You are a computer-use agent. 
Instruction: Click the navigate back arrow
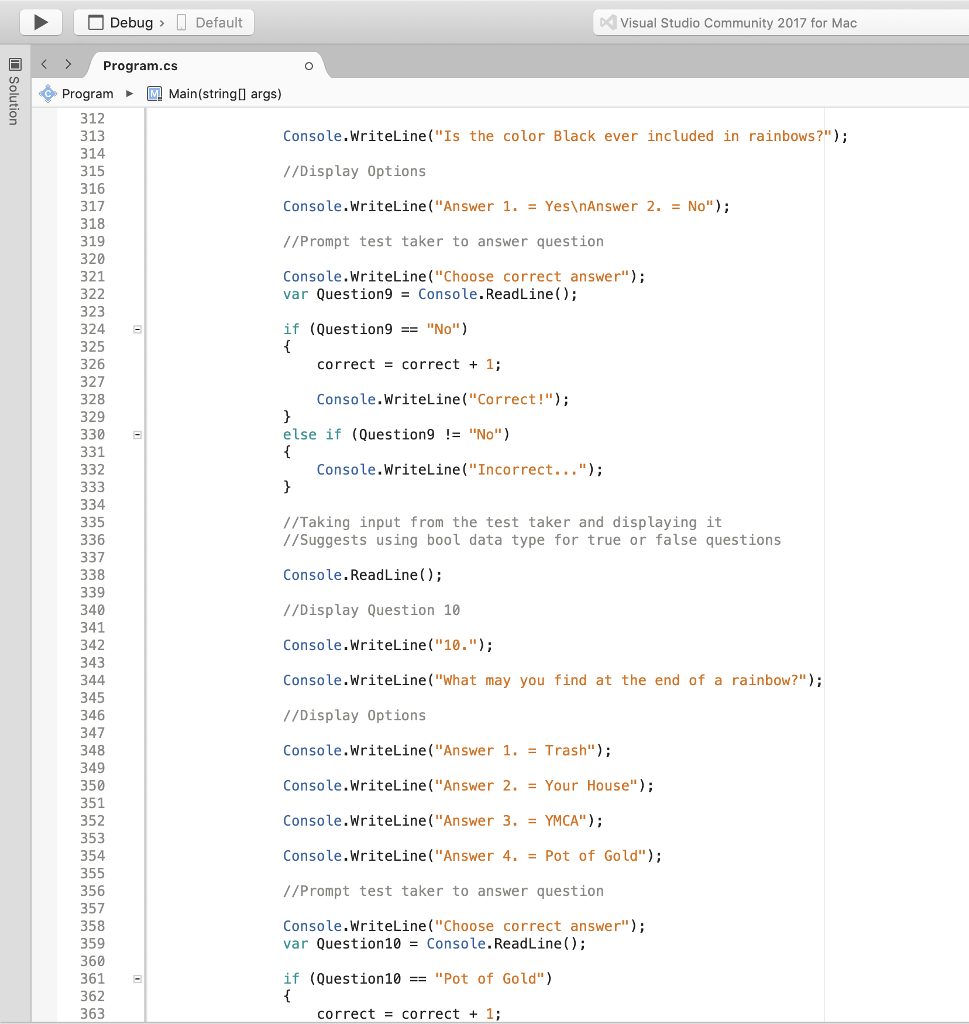pyautogui.click(x=43, y=63)
